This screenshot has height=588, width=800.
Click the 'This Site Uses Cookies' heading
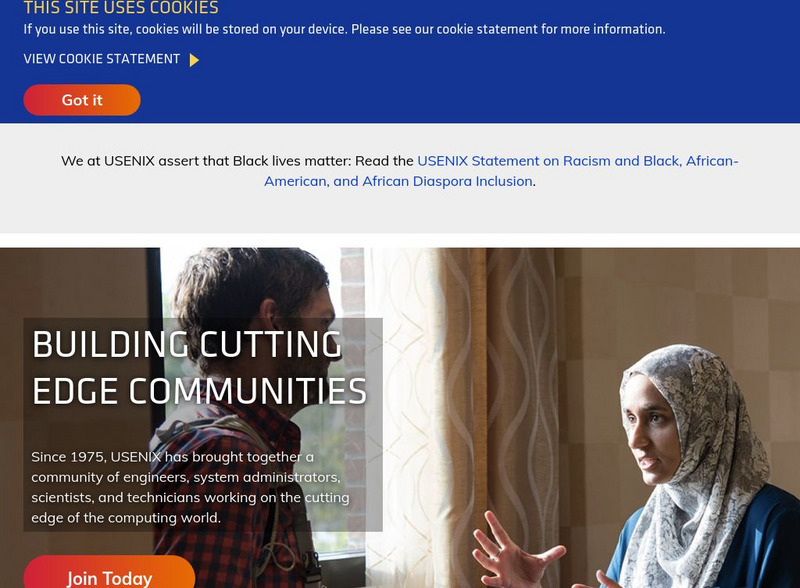(x=121, y=8)
